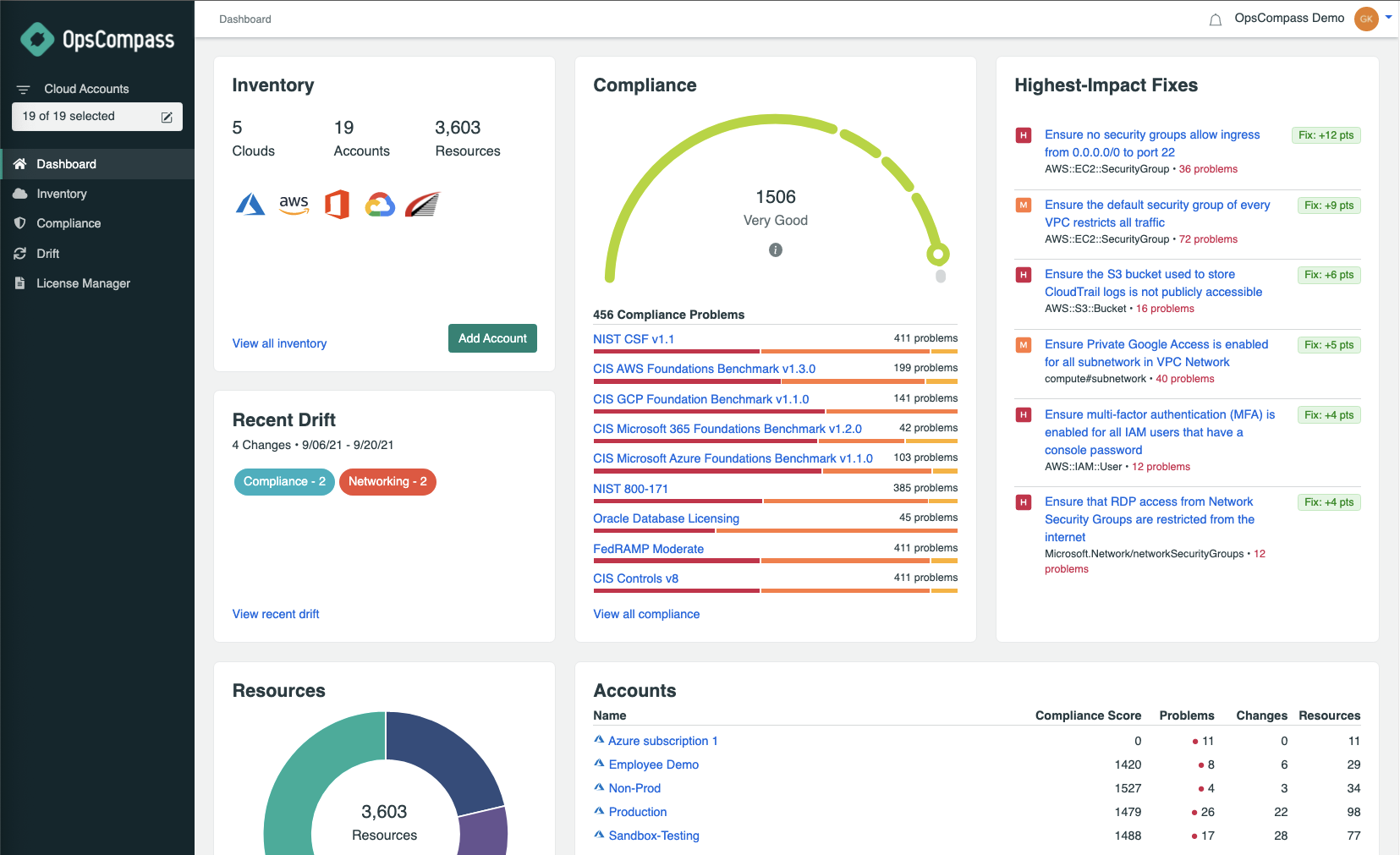Image resolution: width=1400 pixels, height=855 pixels.
Task: Open CIS AWS Foundations Benchmark v1.3.0
Action: coord(704,369)
